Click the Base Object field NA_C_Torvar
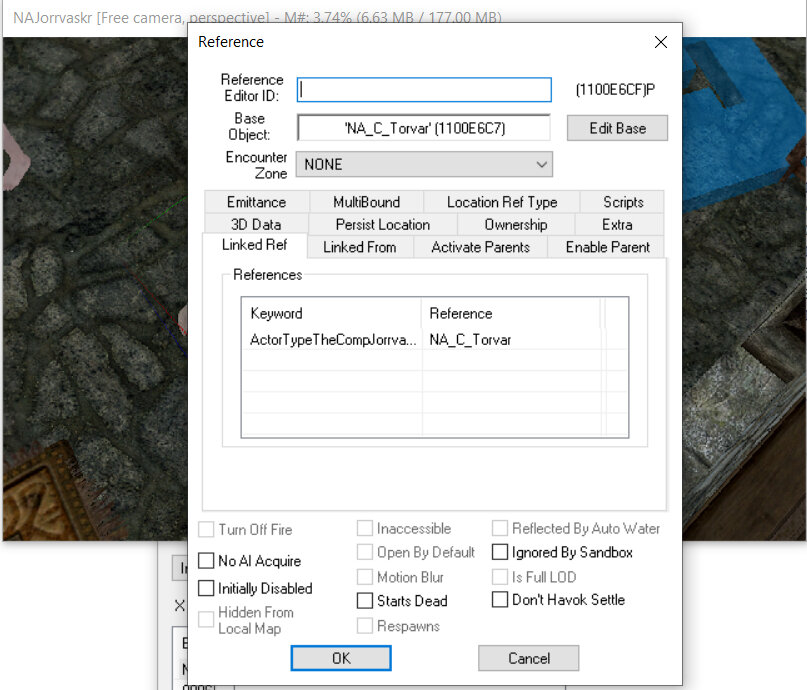This screenshot has height=690, width=807. click(424, 128)
